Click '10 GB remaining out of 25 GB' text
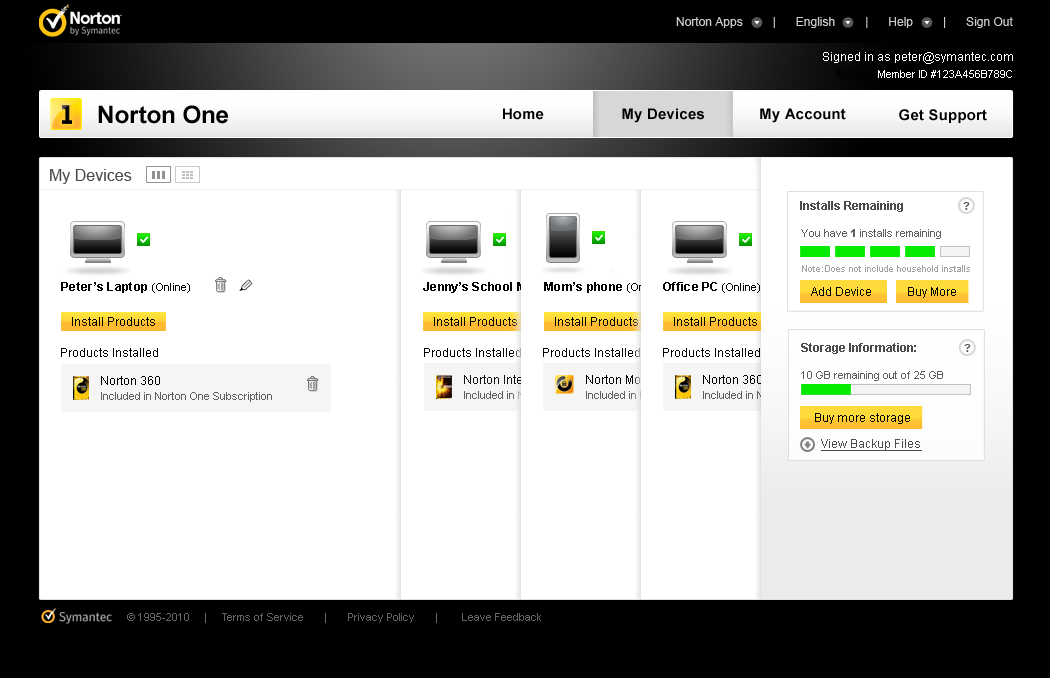Viewport: 1050px width, 678px height. coord(872,375)
